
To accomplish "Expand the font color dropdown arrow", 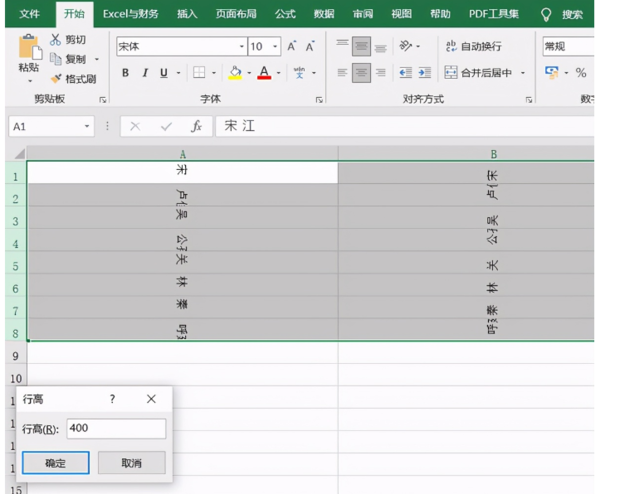I will (278, 73).
